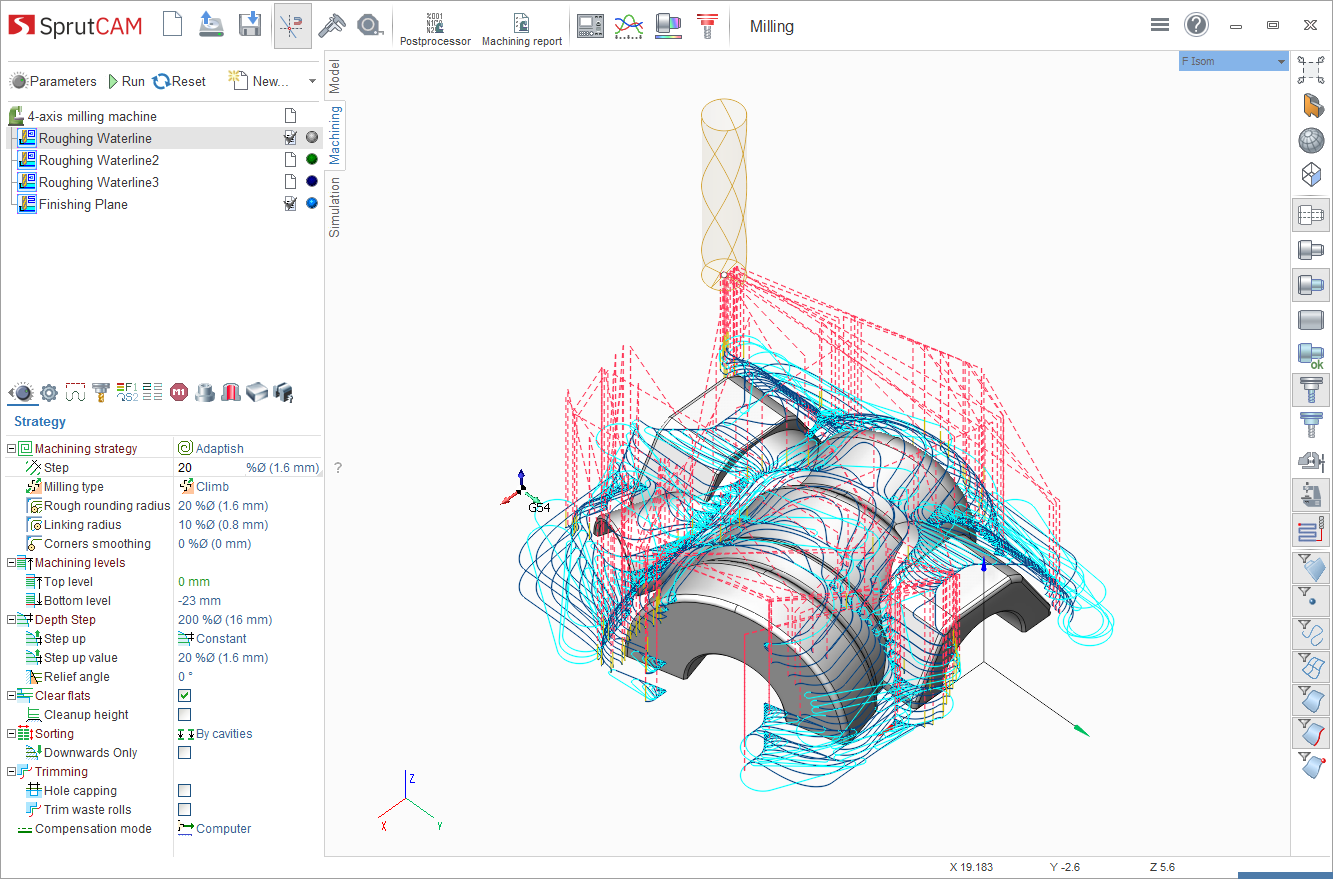Screen dimensions: 1333x879
Task: Click the Run button
Action: coord(126,82)
